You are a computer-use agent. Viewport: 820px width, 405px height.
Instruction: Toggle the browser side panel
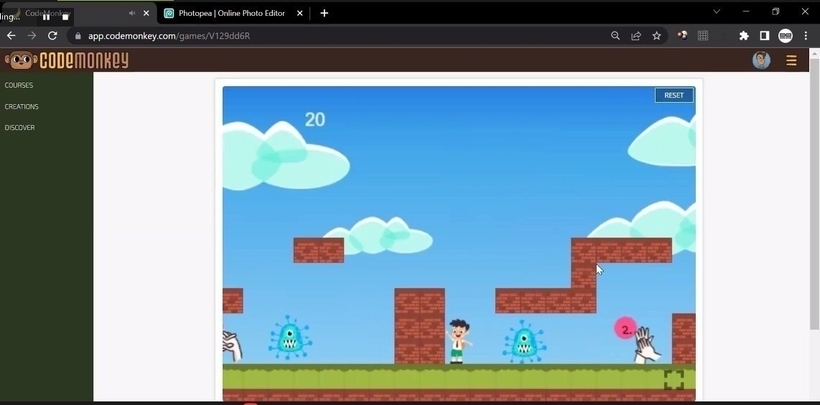point(764,36)
